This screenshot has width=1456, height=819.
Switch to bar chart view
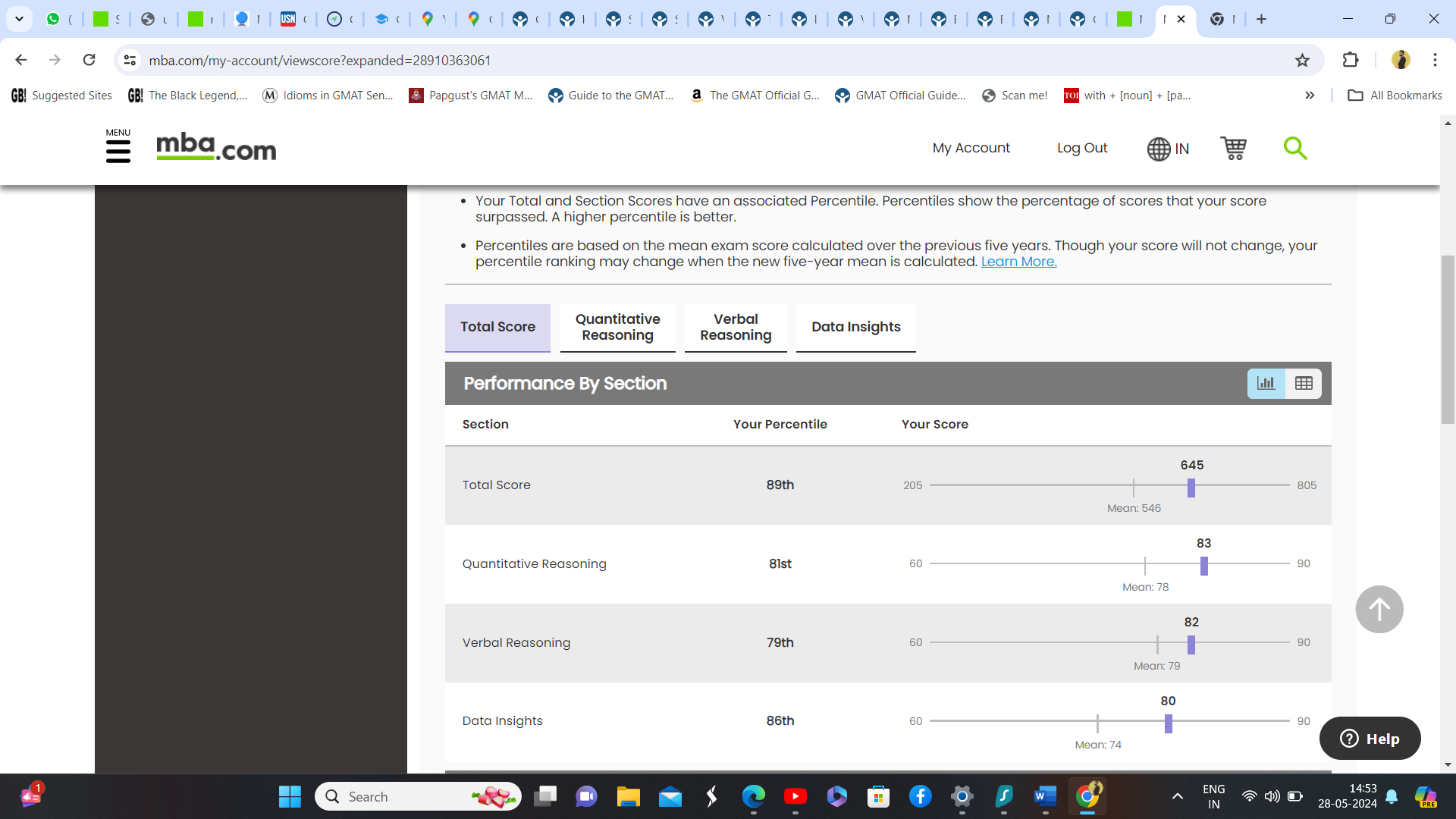coord(1266,384)
